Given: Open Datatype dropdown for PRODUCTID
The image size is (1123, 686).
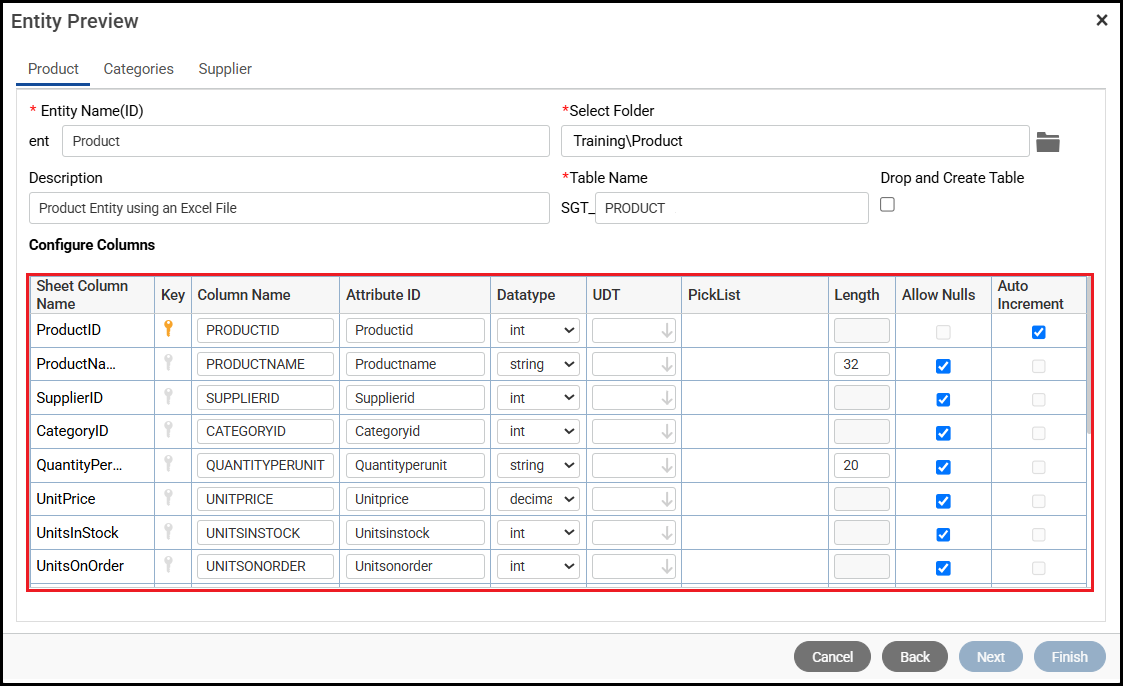Looking at the screenshot, I should click(539, 331).
